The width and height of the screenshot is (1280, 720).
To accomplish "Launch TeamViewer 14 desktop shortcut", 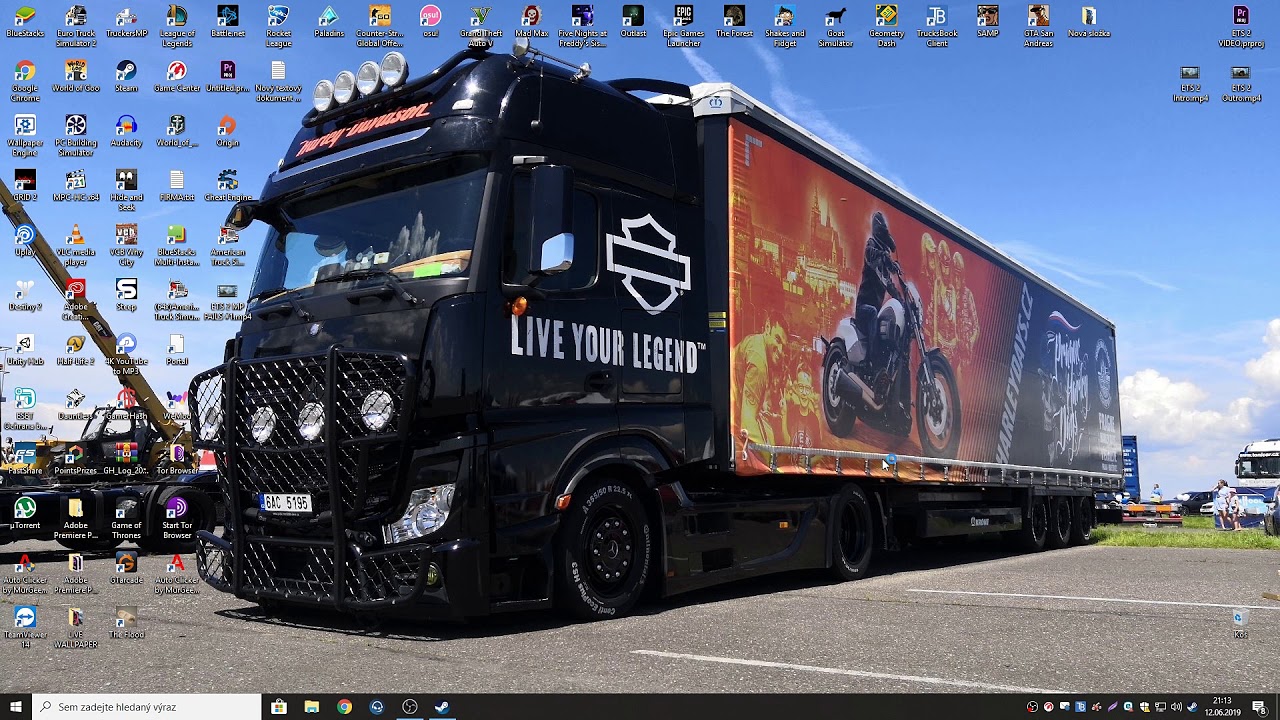I will tap(25, 625).
